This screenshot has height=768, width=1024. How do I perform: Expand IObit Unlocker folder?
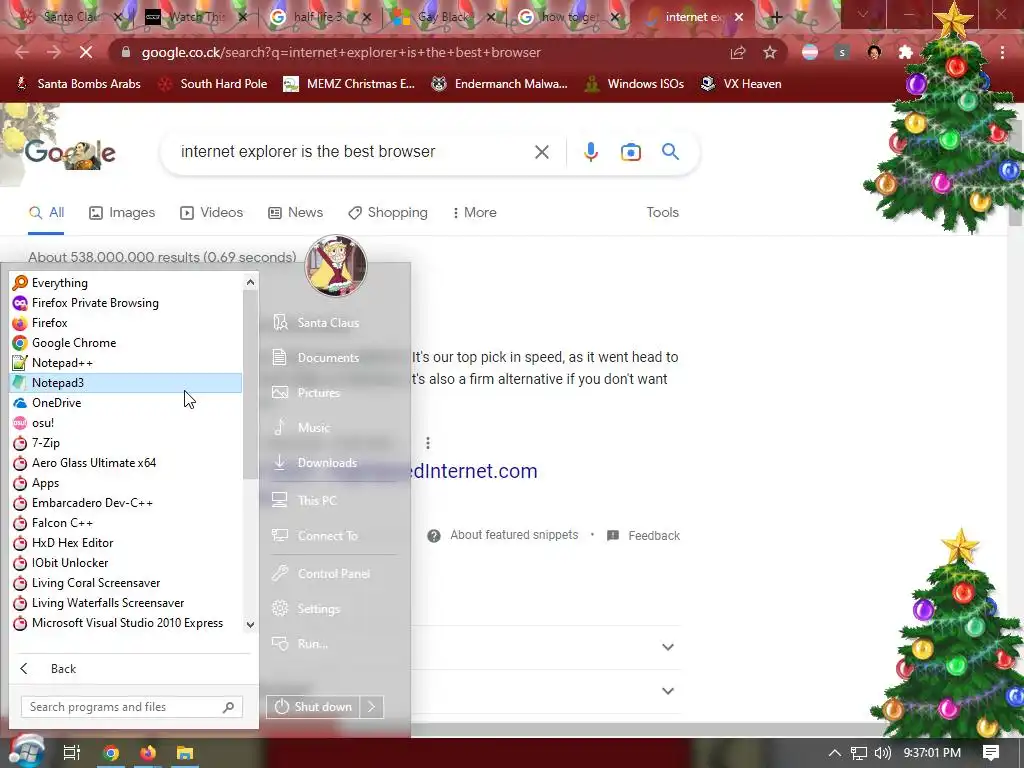pos(125,563)
